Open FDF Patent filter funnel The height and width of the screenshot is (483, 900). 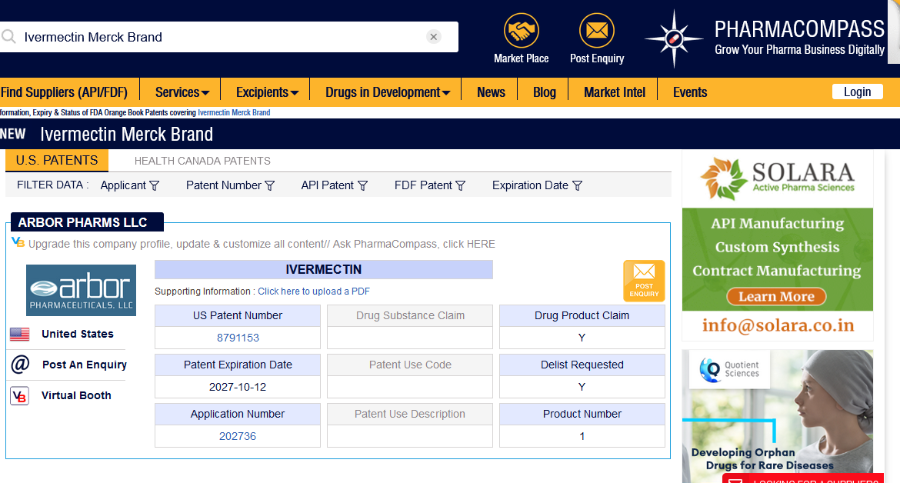tap(460, 186)
